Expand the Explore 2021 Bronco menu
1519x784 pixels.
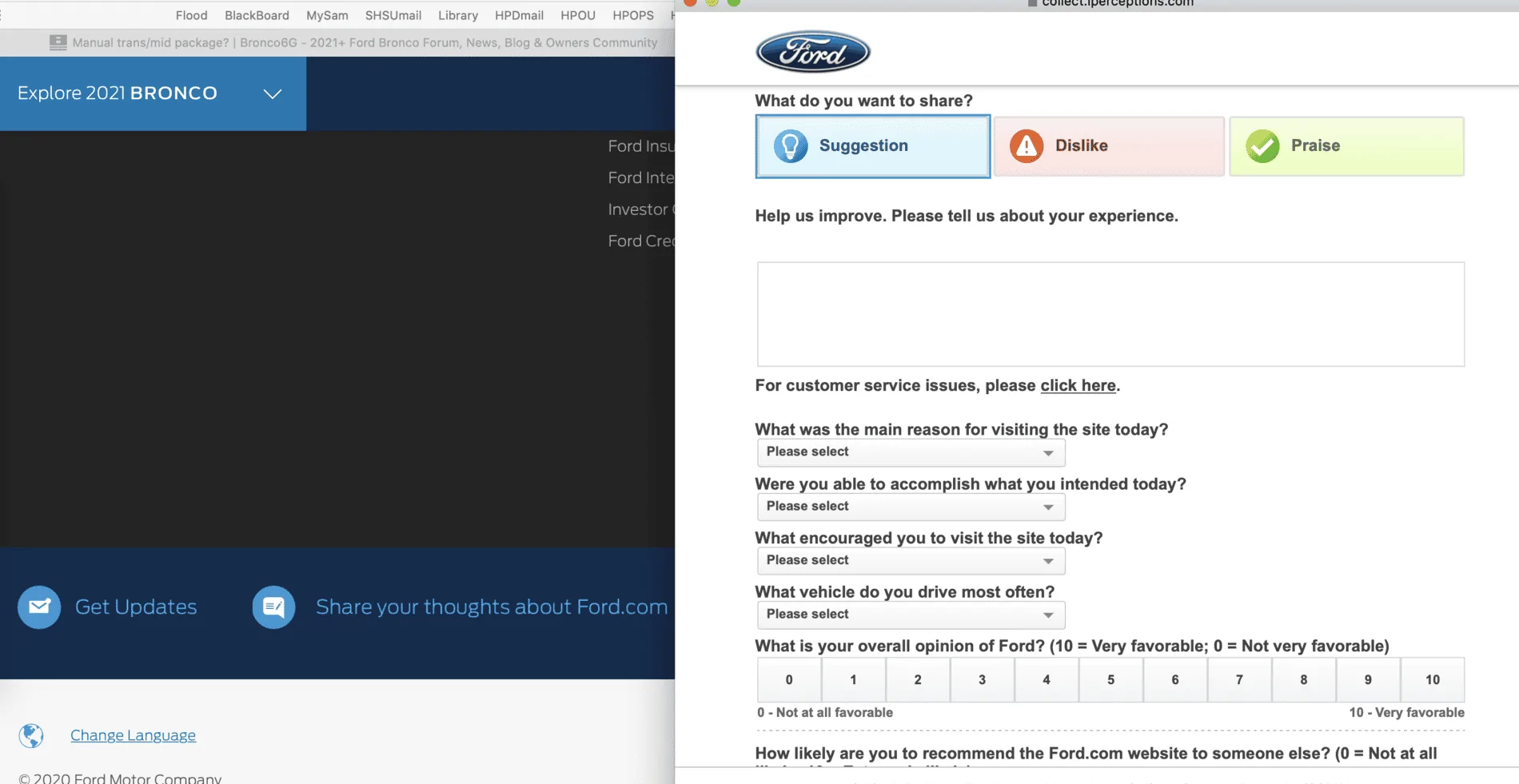[153, 94]
